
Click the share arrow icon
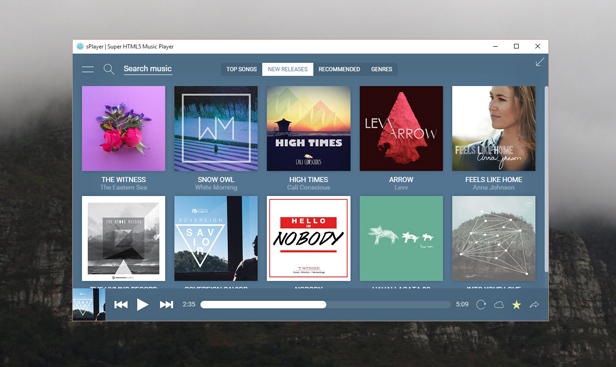coord(534,305)
